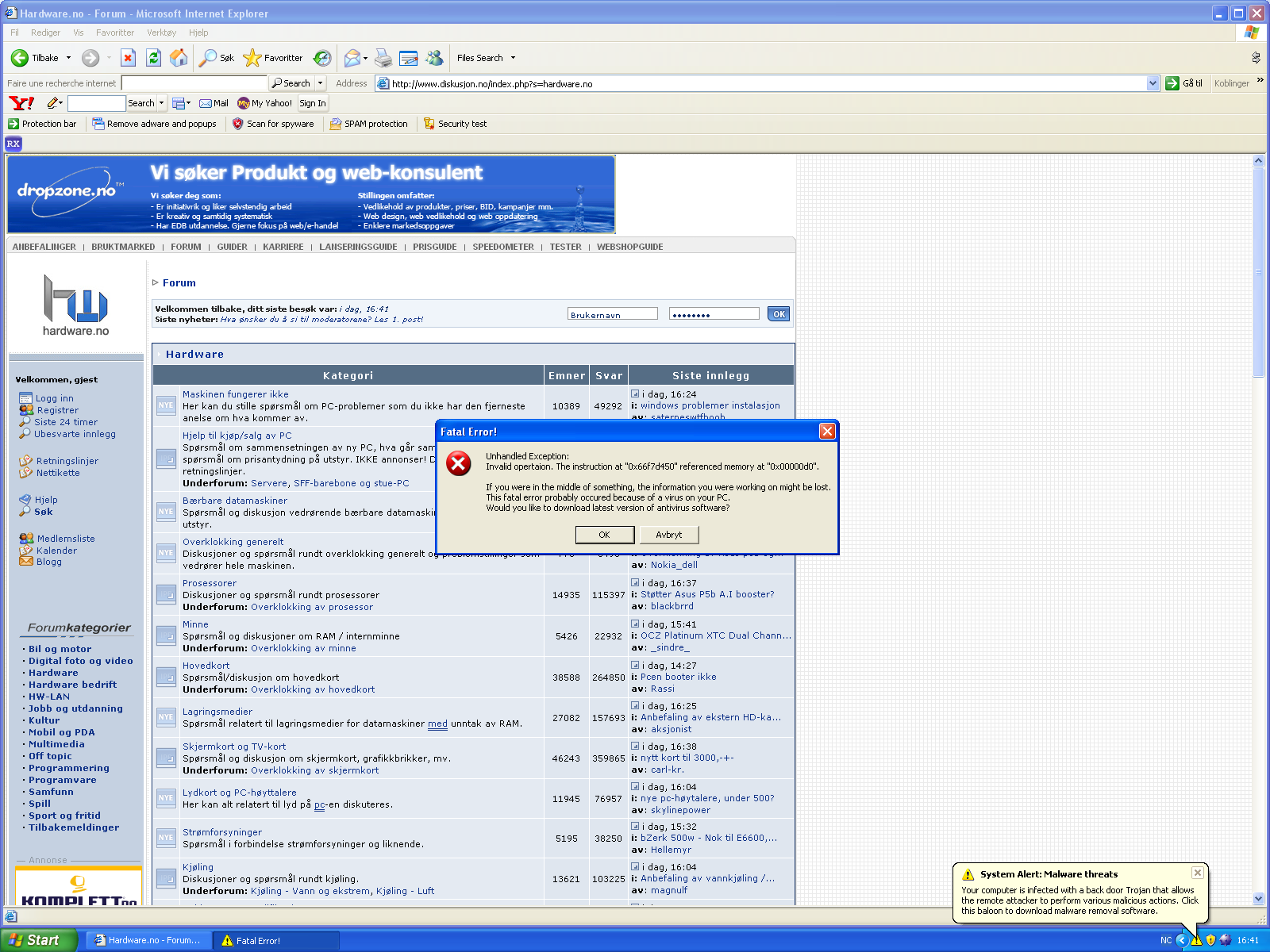Expand the Search toolbar dropdown arrow
This screenshot has width=1270, height=952.
(x=321, y=83)
